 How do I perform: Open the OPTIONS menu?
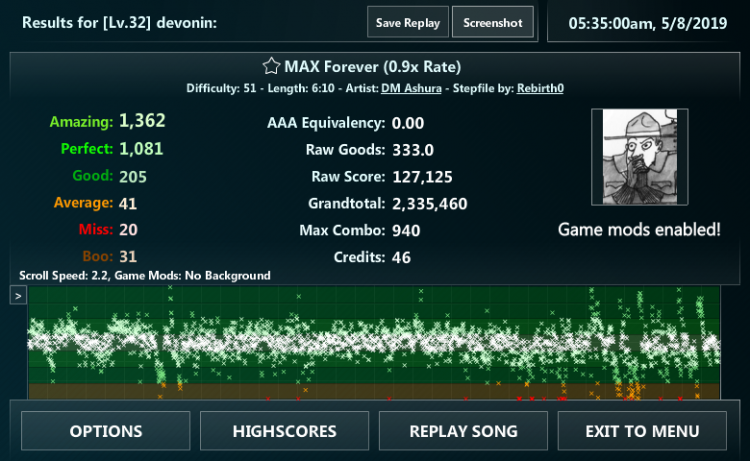(106, 431)
